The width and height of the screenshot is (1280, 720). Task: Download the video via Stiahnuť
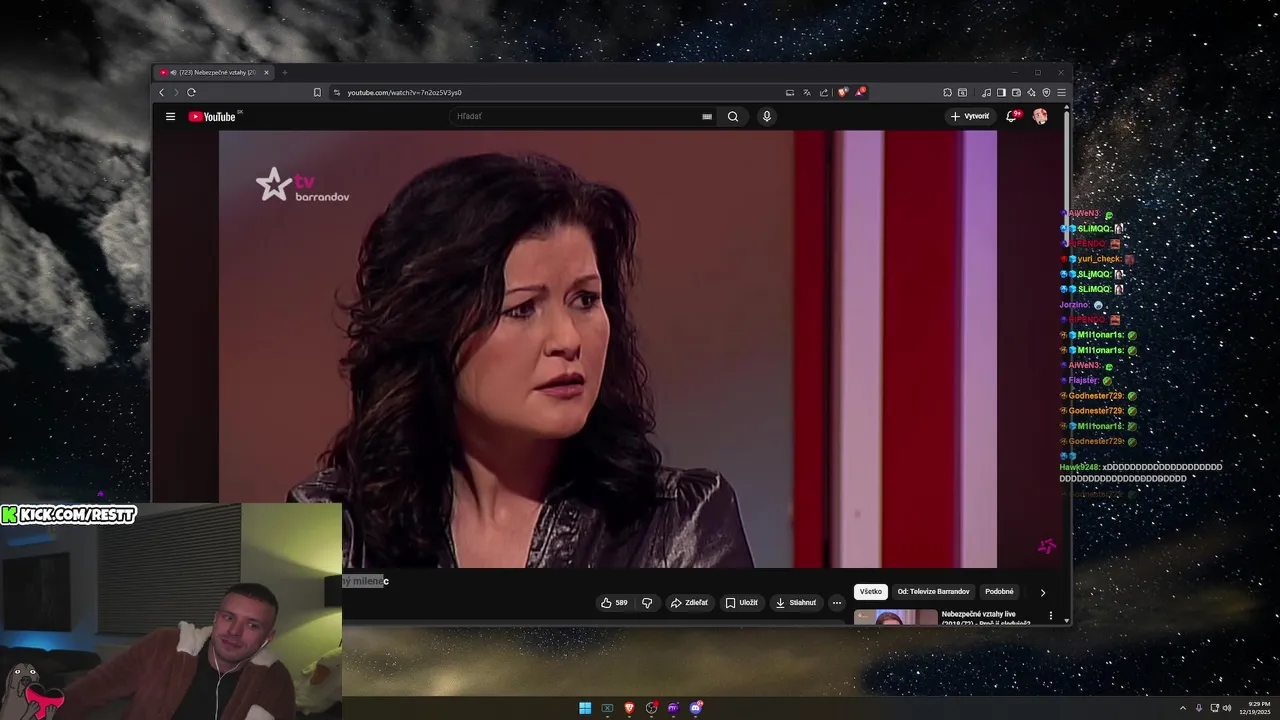[x=796, y=602]
